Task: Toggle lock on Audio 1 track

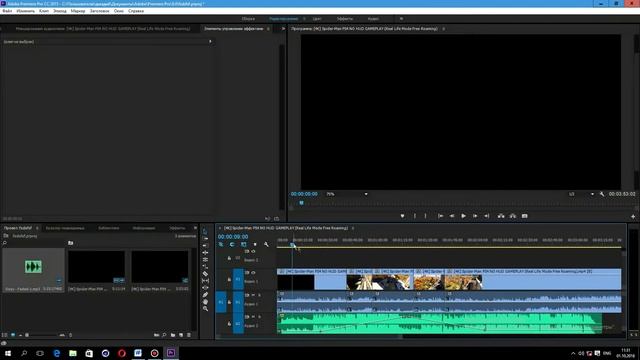Action: pyautogui.click(x=229, y=302)
